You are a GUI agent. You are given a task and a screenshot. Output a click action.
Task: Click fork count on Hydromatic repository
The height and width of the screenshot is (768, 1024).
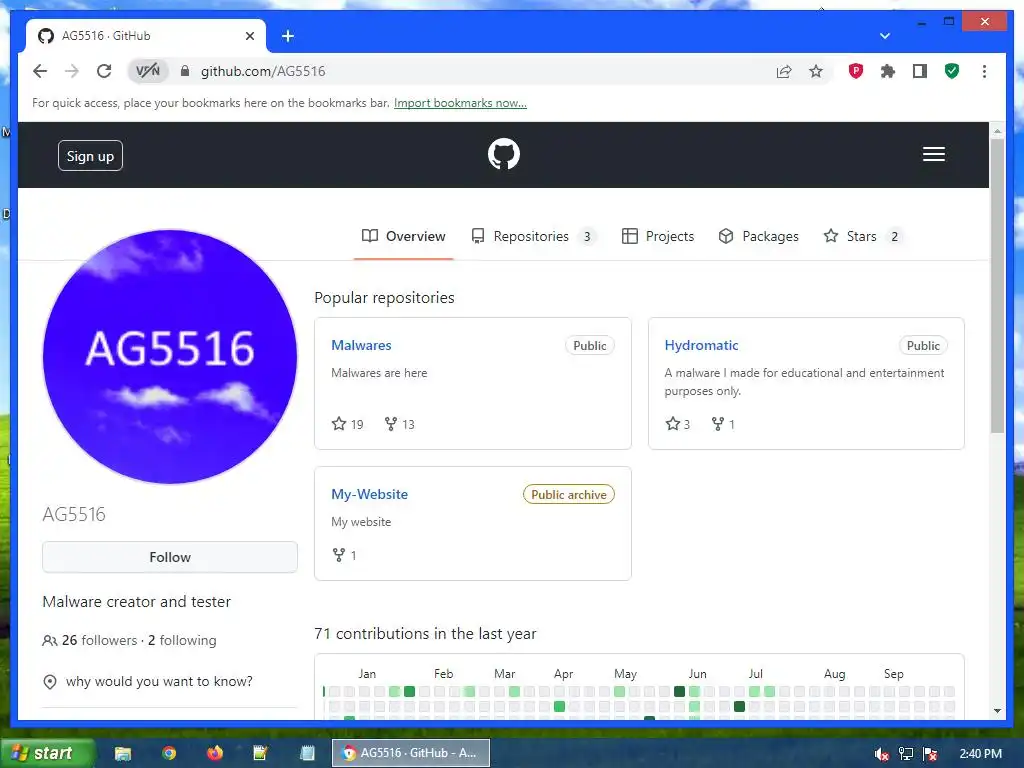click(723, 424)
